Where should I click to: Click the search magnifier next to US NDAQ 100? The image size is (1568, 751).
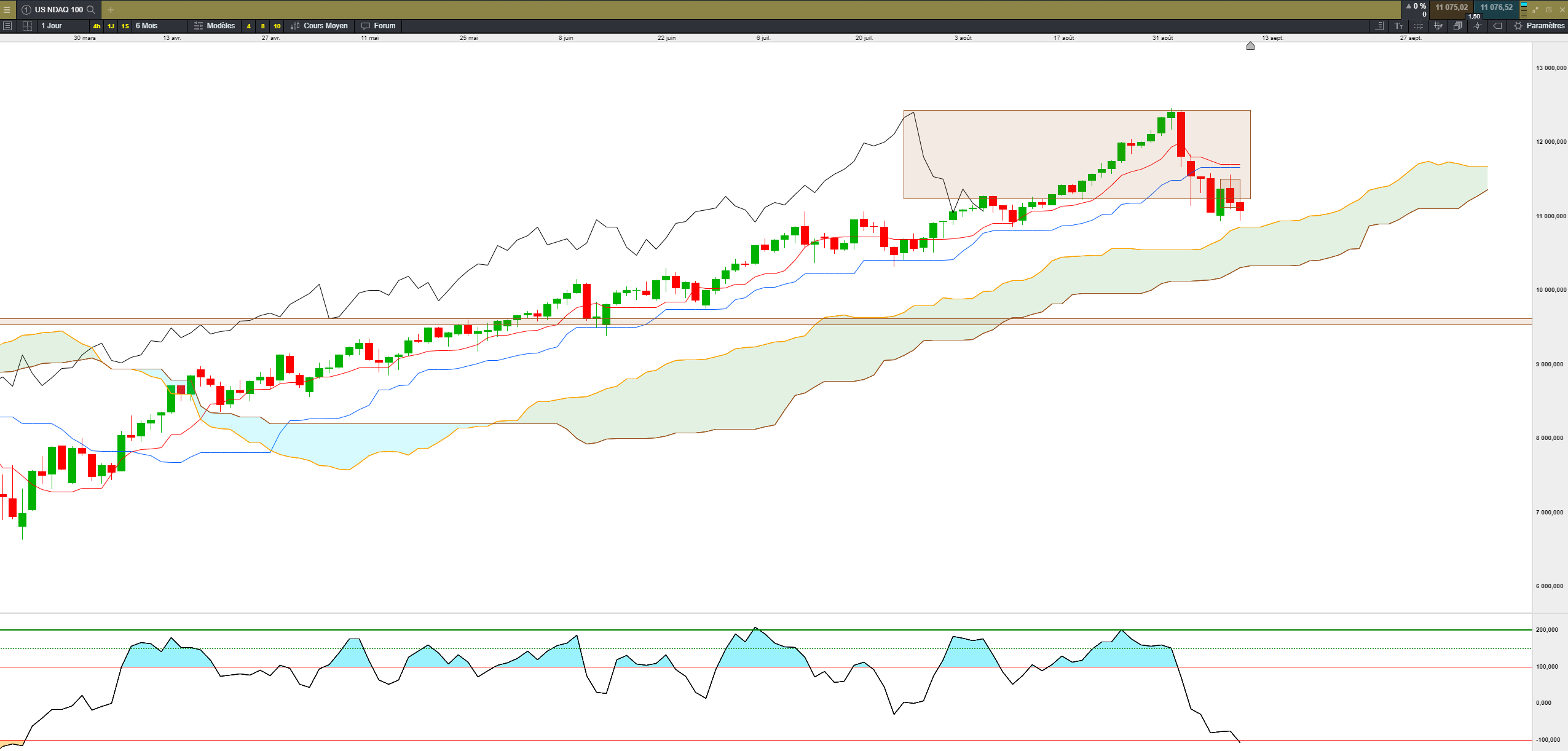point(91,10)
